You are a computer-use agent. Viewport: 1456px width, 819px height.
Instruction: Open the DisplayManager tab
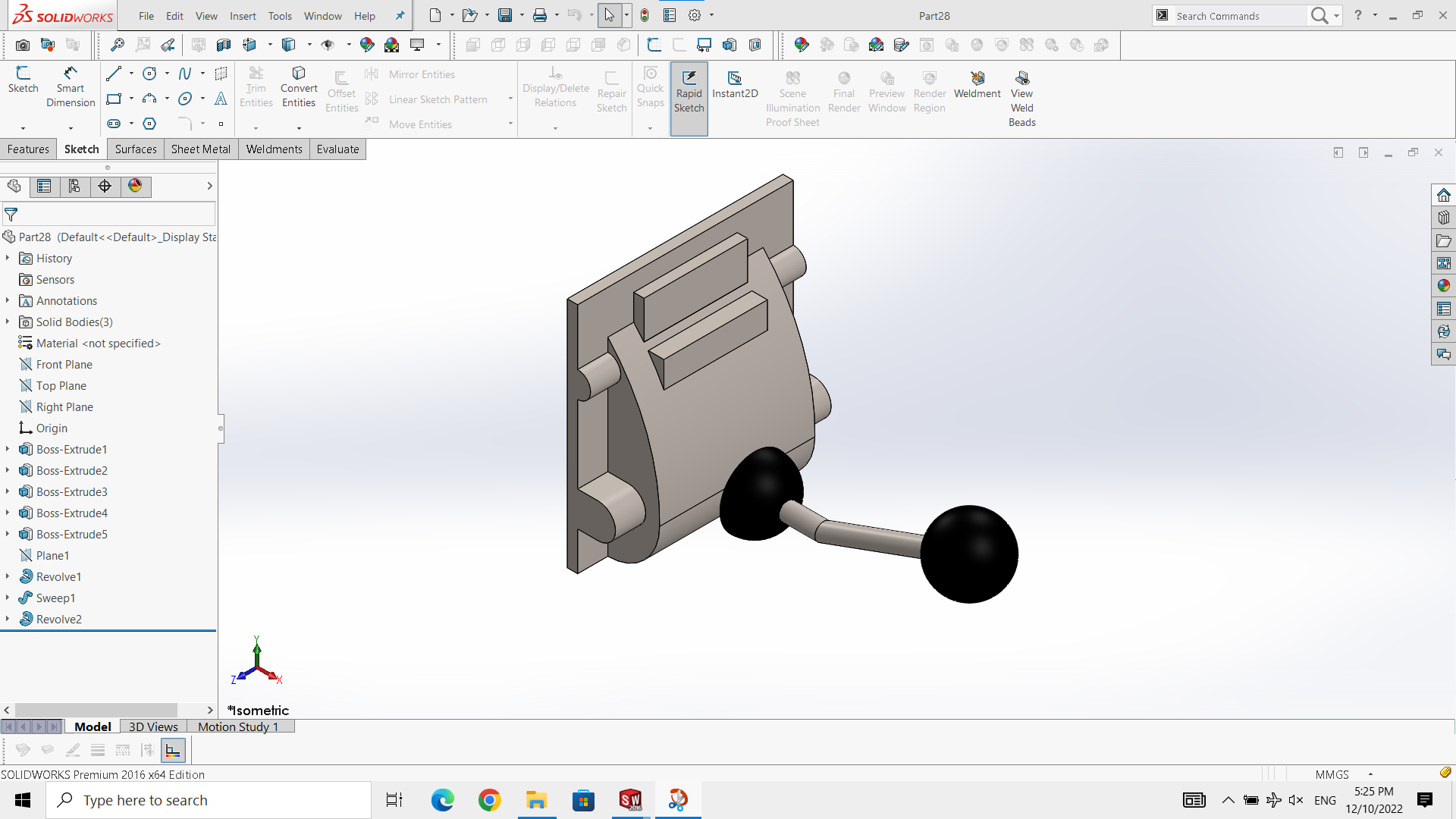tap(135, 187)
